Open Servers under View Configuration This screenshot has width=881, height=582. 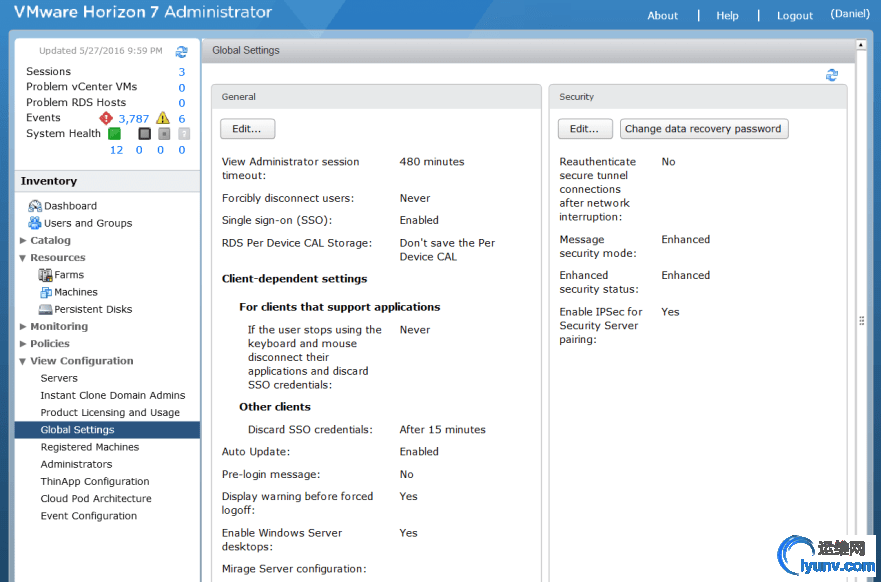point(59,378)
